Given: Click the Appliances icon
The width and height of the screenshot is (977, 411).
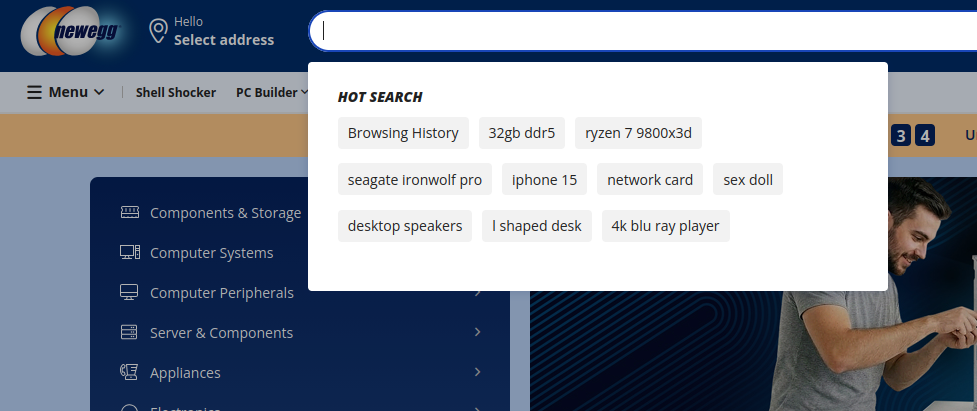Looking at the screenshot, I should tap(129, 372).
